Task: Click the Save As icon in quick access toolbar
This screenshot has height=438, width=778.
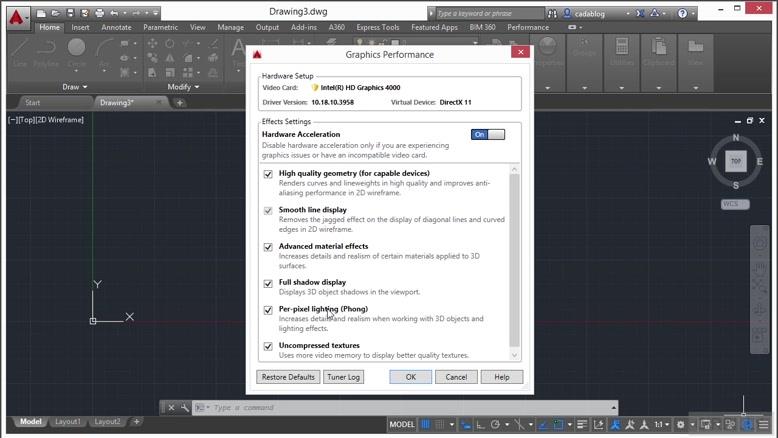Action: (84, 13)
